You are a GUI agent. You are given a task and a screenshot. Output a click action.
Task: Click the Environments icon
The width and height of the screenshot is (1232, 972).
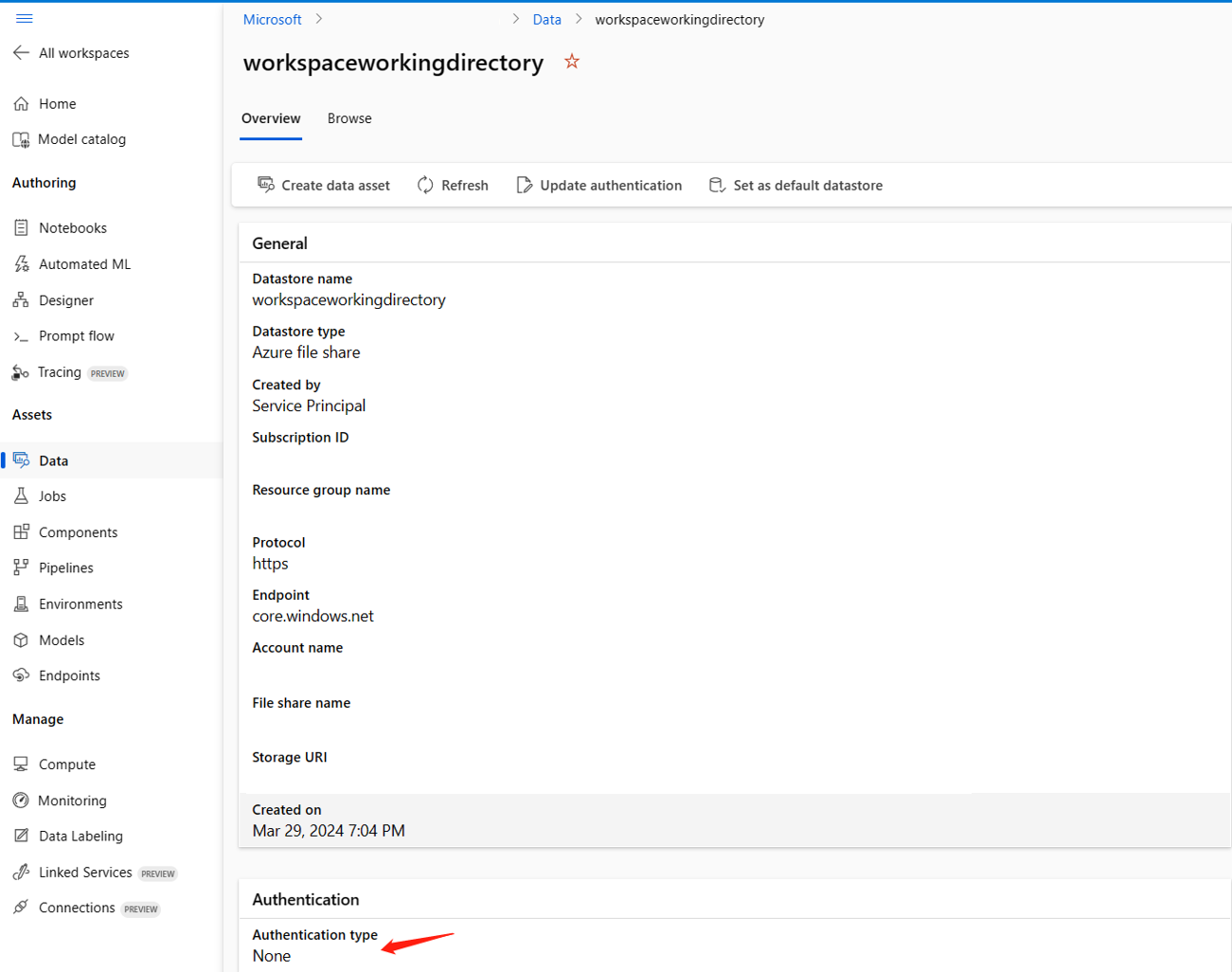pos(21,604)
